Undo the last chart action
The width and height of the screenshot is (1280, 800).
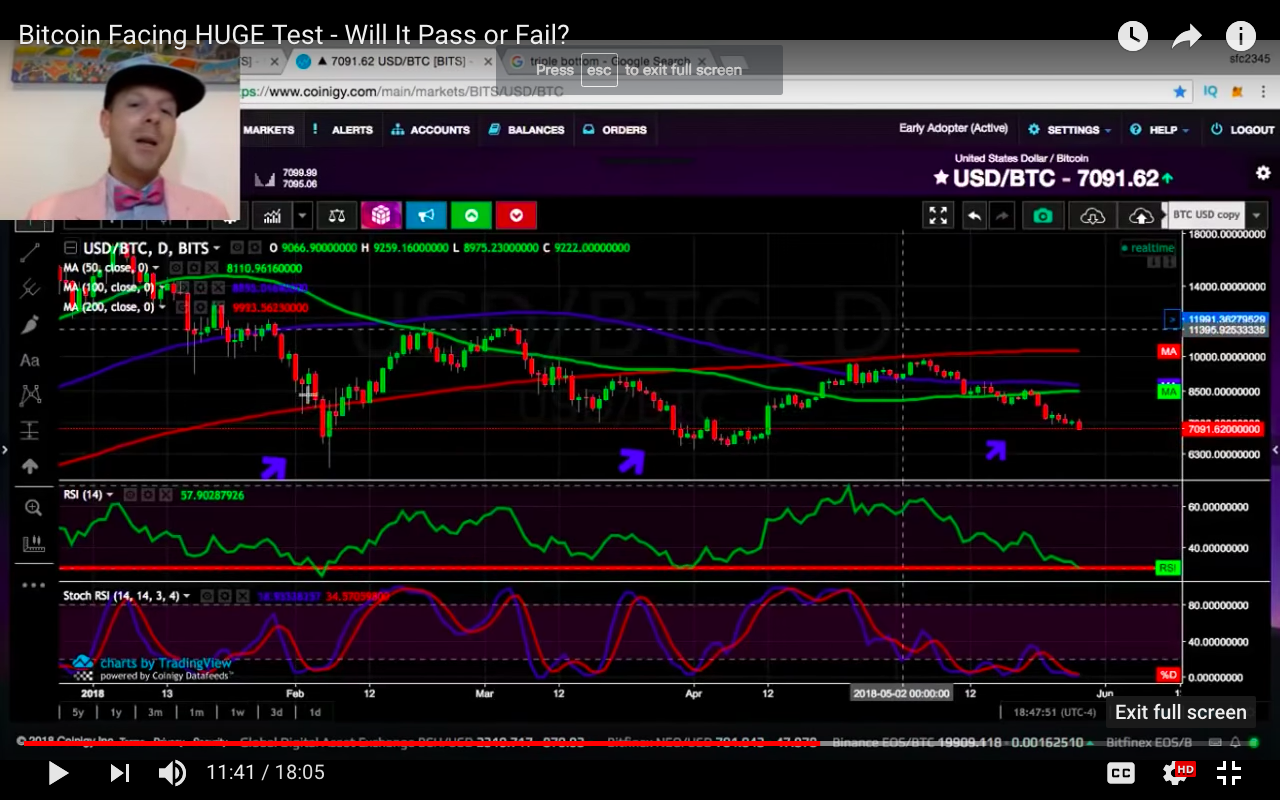point(974,215)
